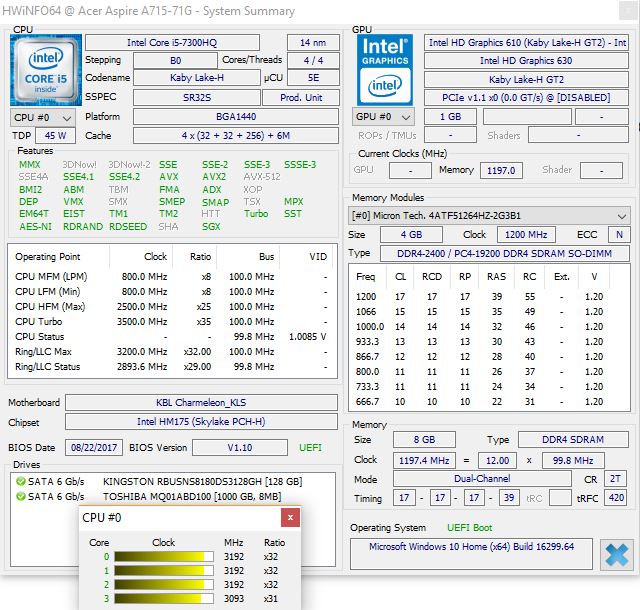640x610 pixels.
Task: Click the BGA1440 platform field
Action: 236,117
